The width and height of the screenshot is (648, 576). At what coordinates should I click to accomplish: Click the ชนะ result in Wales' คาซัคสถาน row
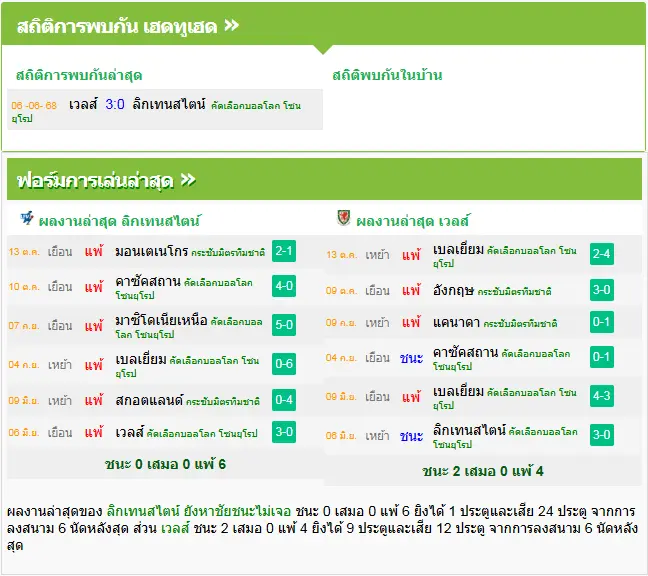coord(411,358)
